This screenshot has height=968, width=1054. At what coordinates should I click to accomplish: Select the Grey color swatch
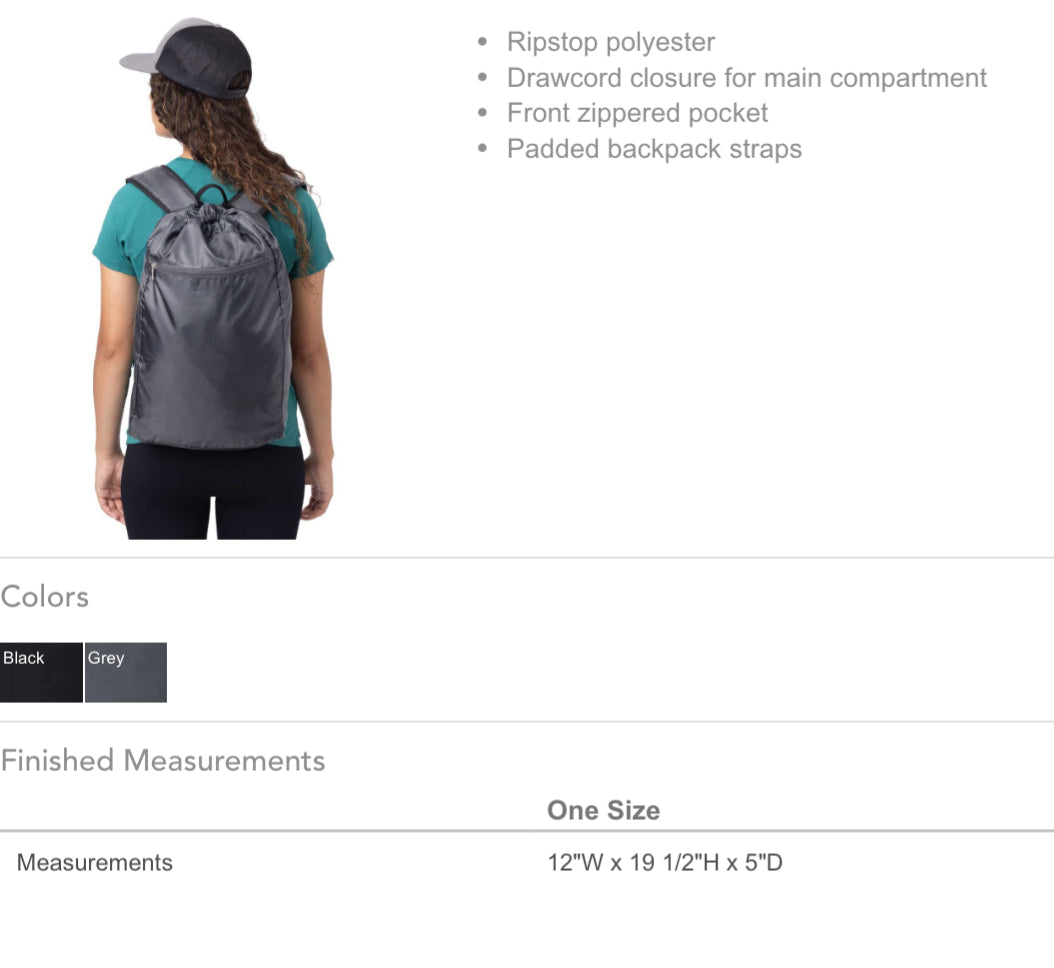[126, 672]
